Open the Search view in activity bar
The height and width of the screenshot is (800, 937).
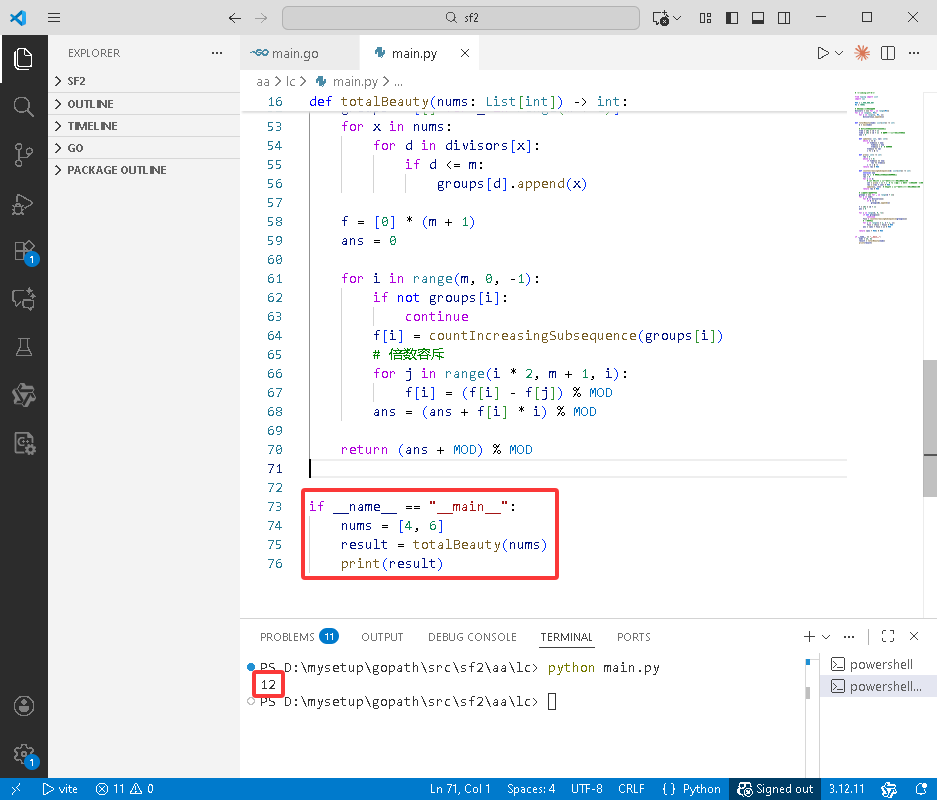tap(23, 107)
